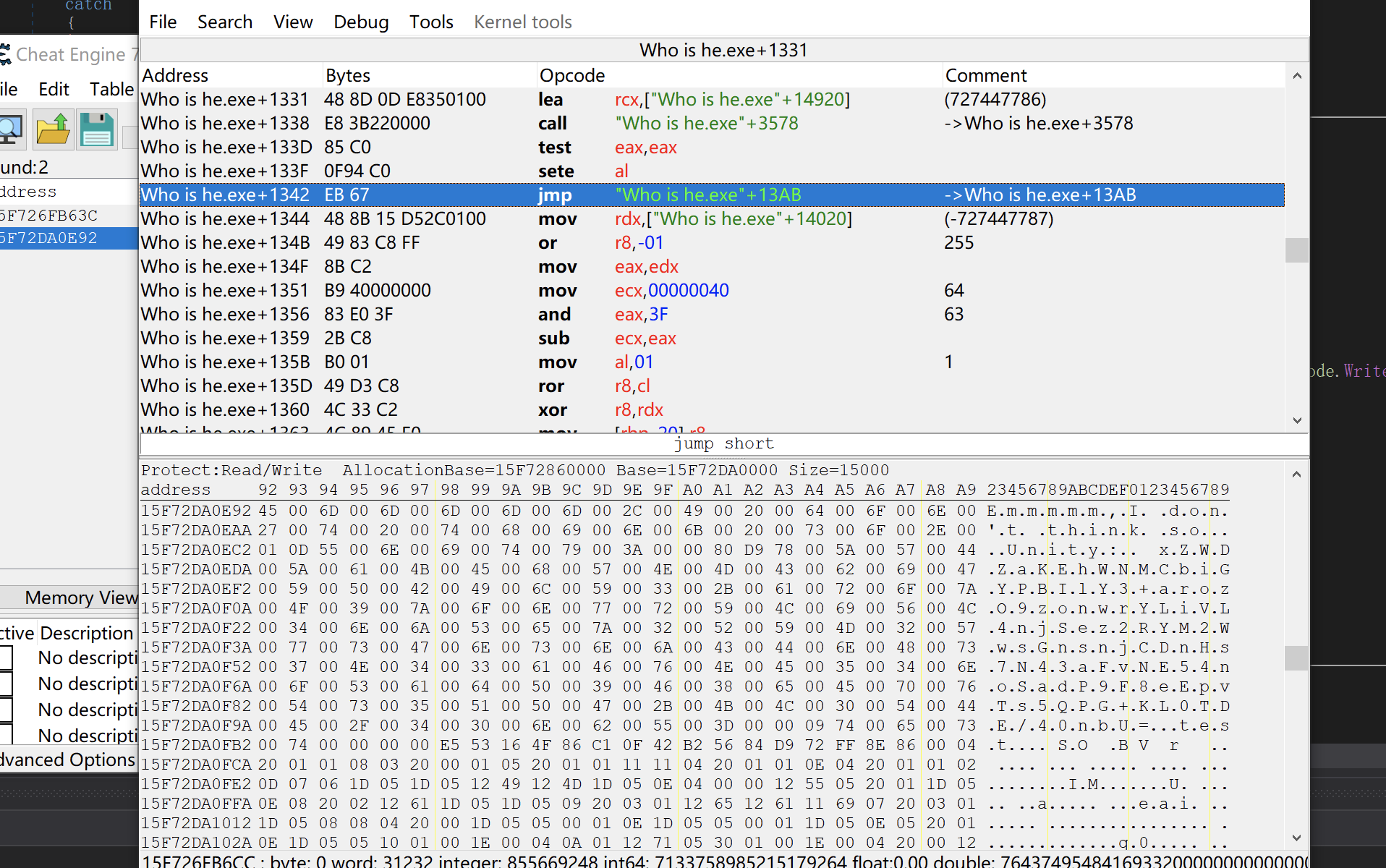Open the File menu in Memory Viewer
This screenshot has height=868, width=1386.
[163, 22]
